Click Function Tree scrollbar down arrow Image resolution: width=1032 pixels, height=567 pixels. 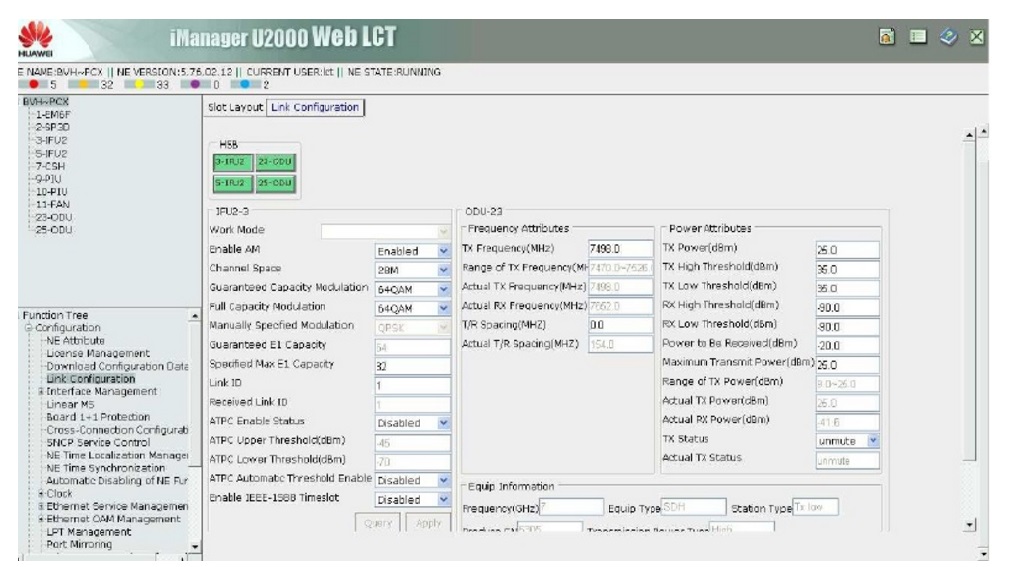click(x=195, y=547)
